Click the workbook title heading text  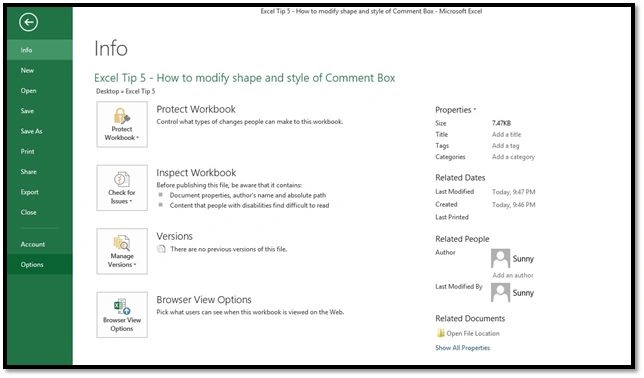pos(244,78)
